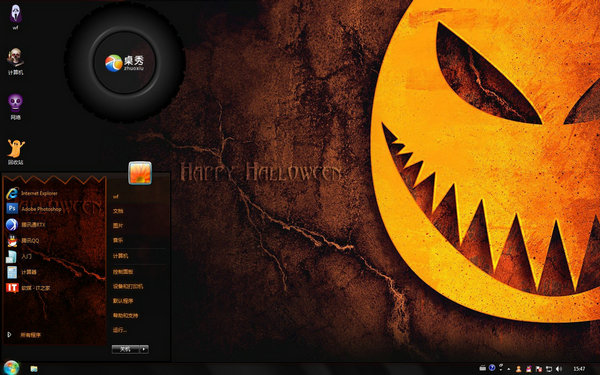Open the skull Computer icon on desktop
Viewport: 600px width, 375px height.
pos(15,61)
